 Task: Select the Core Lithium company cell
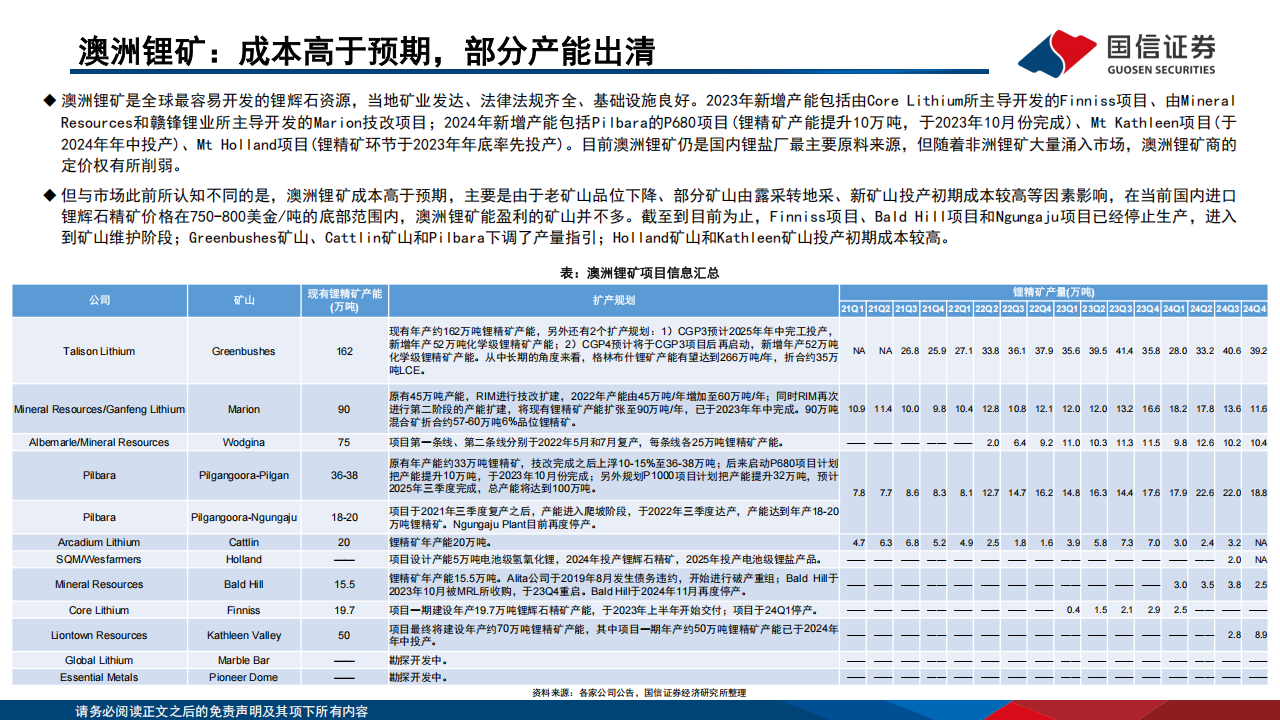[99, 610]
